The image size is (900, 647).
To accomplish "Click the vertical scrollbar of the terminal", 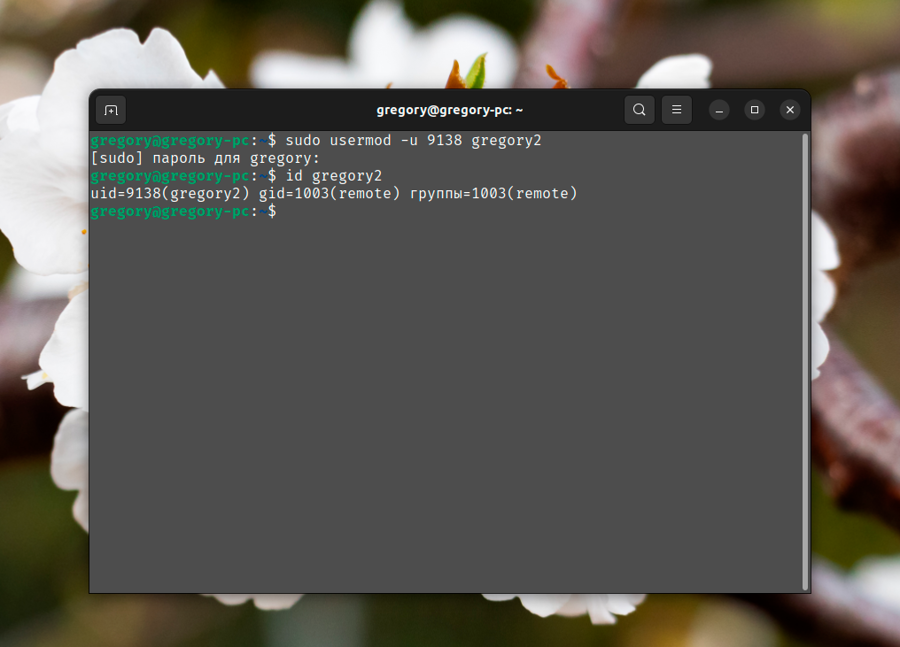I will [804, 360].
